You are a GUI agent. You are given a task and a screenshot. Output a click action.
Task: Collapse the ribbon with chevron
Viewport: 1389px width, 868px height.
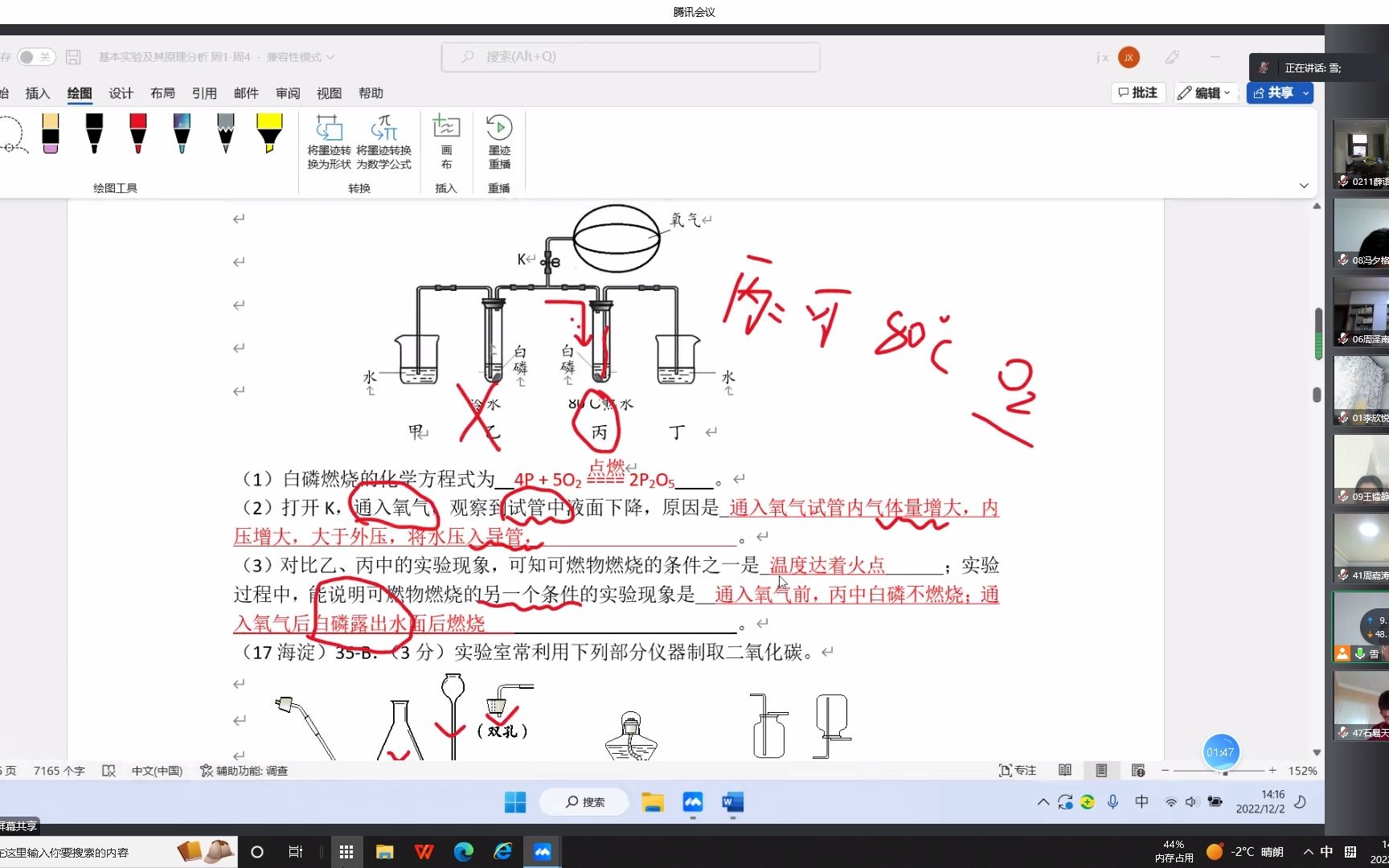(x=1304, y=186)
